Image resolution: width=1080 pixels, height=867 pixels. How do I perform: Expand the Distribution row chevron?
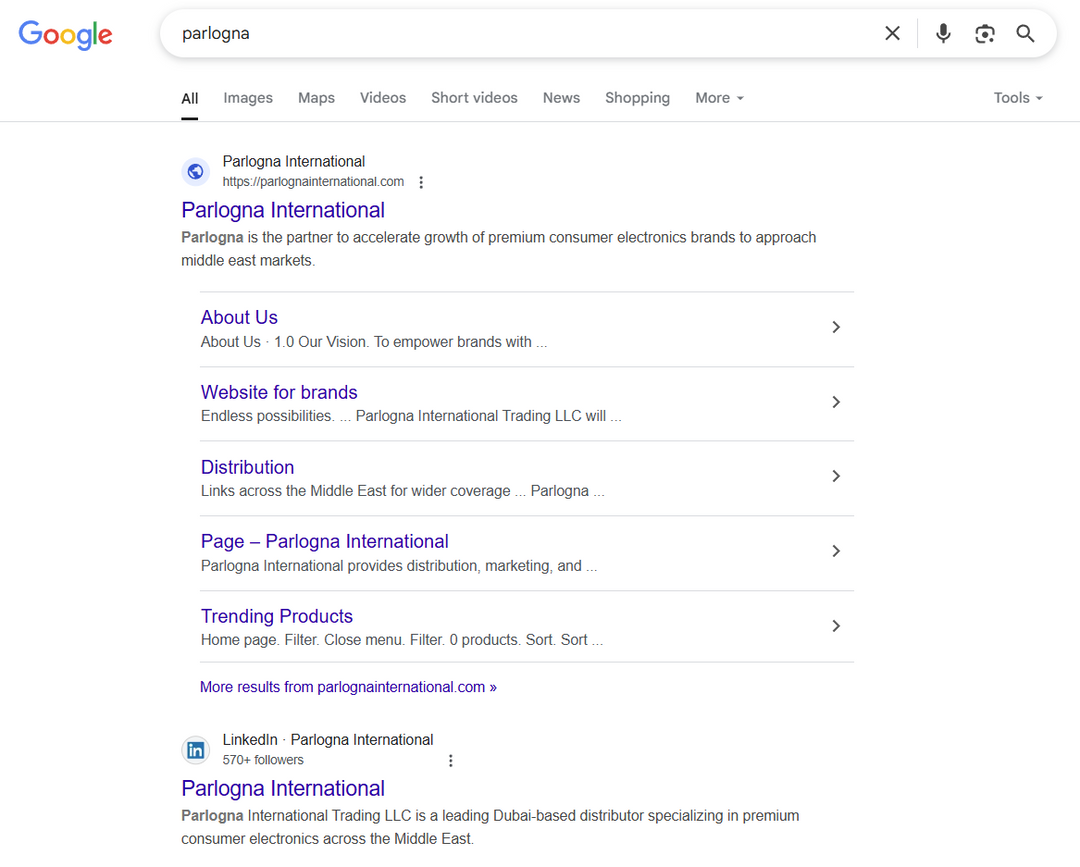(x=835, y=477)
